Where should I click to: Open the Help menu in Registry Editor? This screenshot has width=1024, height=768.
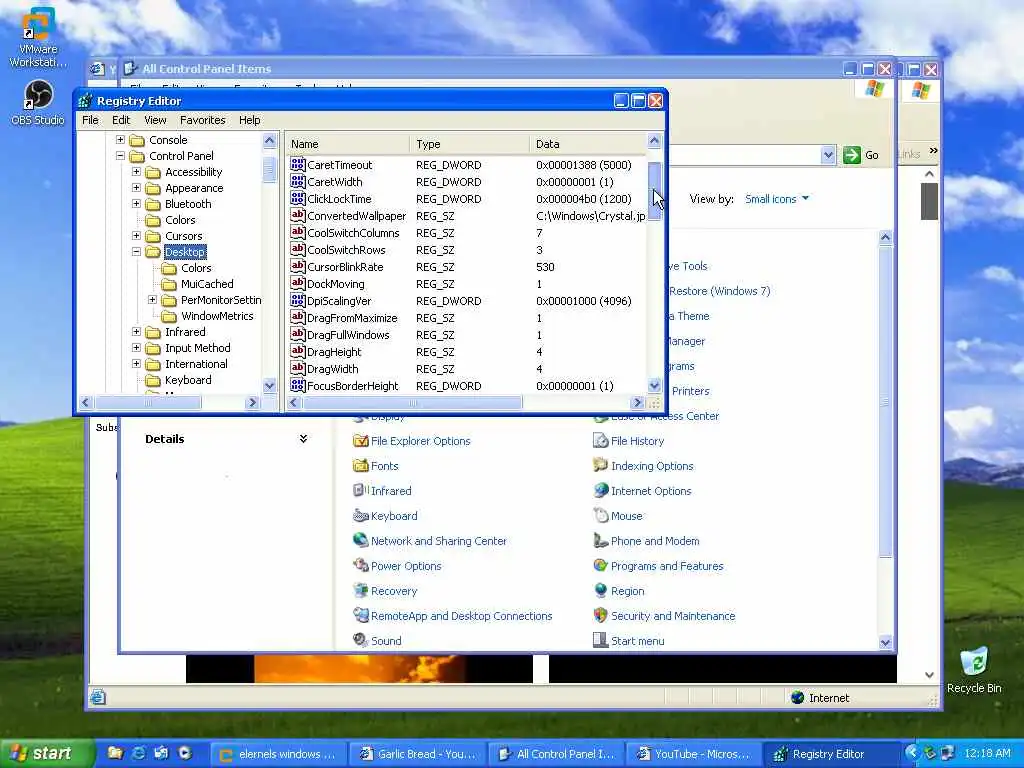pyautogui.click(x=249, y=120)
